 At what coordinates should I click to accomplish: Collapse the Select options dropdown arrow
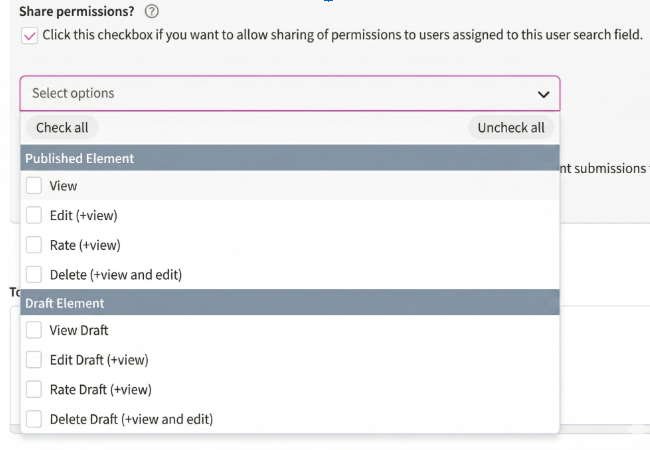click(x=543, y=94)
